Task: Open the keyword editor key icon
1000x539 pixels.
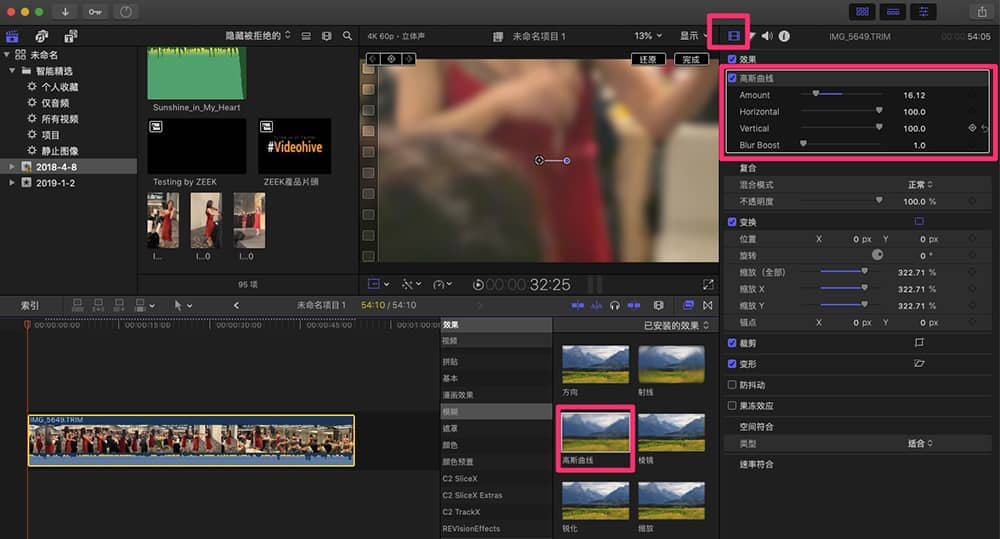Action: point(95,11)
